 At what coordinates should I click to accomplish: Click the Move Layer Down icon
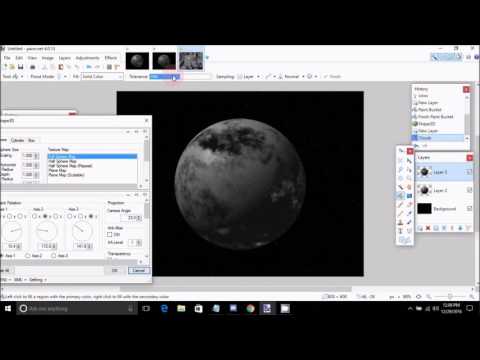point(460,228)
